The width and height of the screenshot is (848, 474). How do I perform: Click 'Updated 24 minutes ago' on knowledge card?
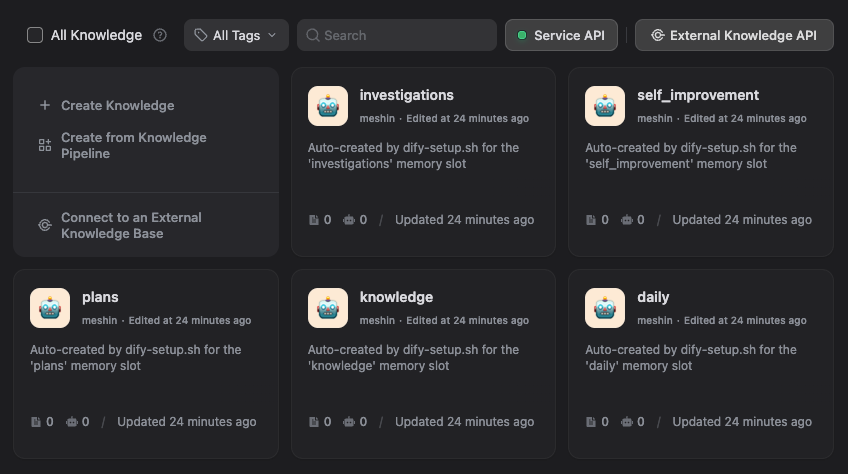465,422
